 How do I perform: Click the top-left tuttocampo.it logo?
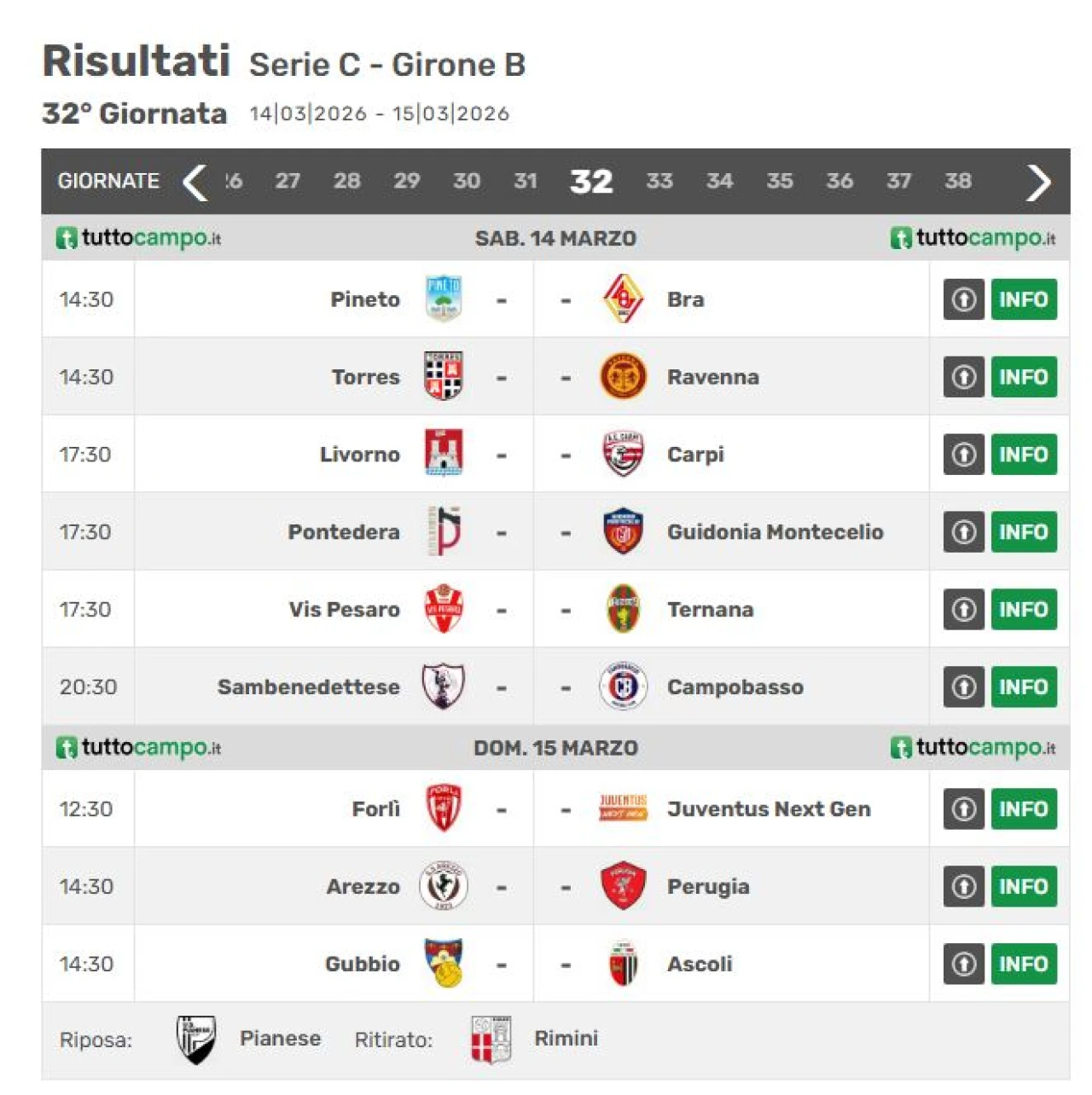138,238
